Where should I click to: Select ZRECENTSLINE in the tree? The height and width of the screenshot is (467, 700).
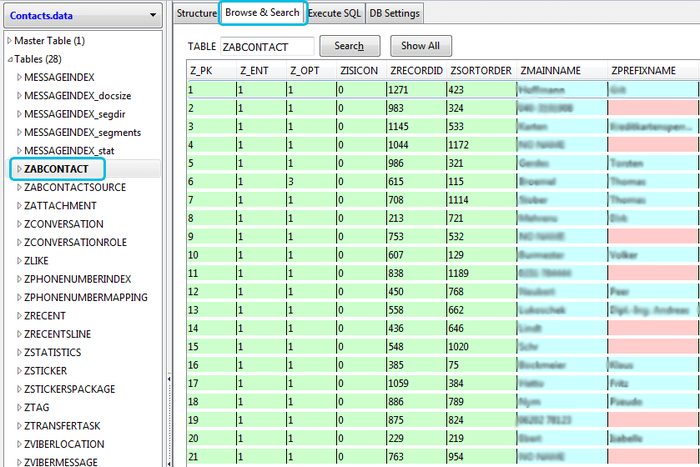tap(58, 334)
